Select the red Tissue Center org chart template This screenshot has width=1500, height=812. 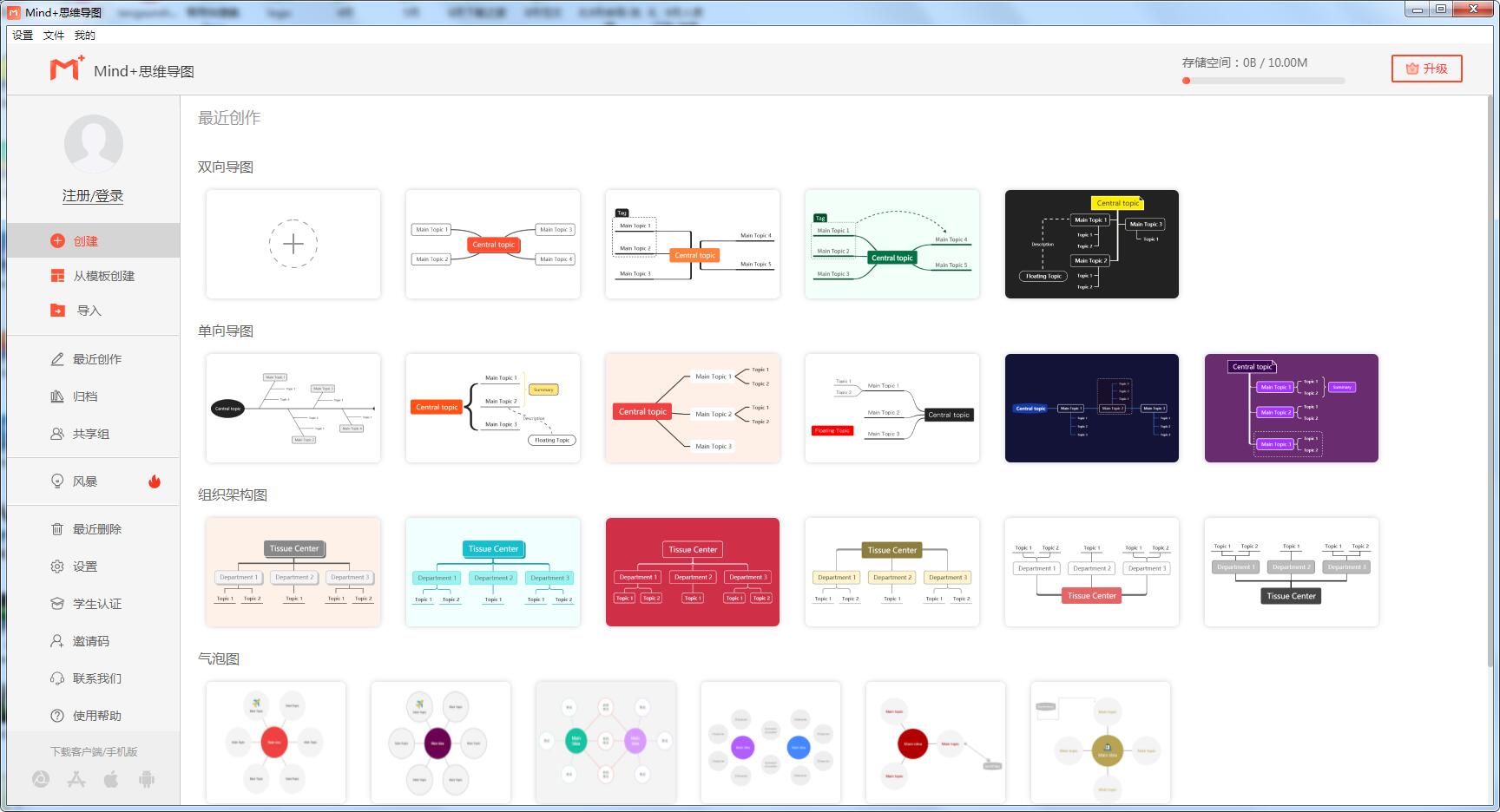(x=692, y=572)
